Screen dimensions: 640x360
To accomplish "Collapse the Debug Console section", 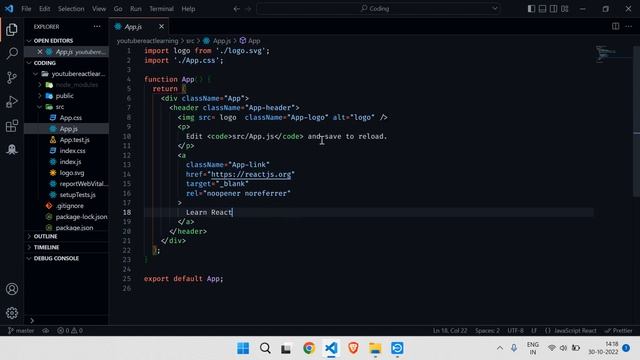I will click(67, 258).
